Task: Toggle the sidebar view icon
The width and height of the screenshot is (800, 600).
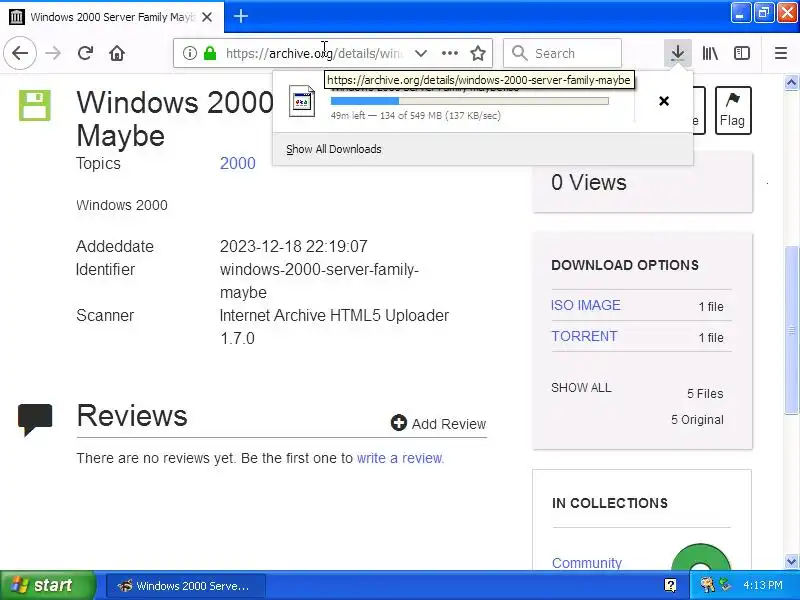Action: (741, 53)
